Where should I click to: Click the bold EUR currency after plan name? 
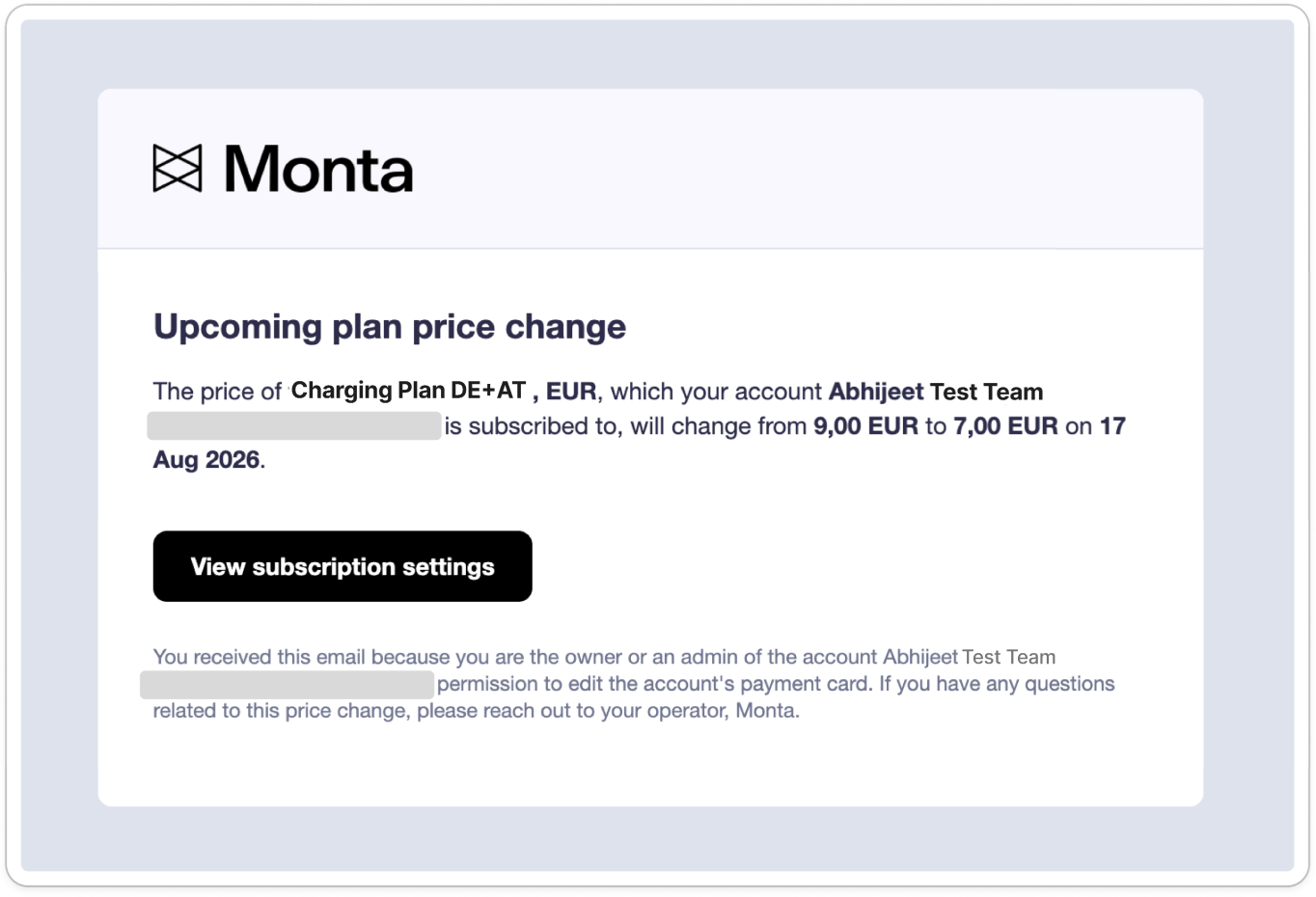(x=571, y=392)
